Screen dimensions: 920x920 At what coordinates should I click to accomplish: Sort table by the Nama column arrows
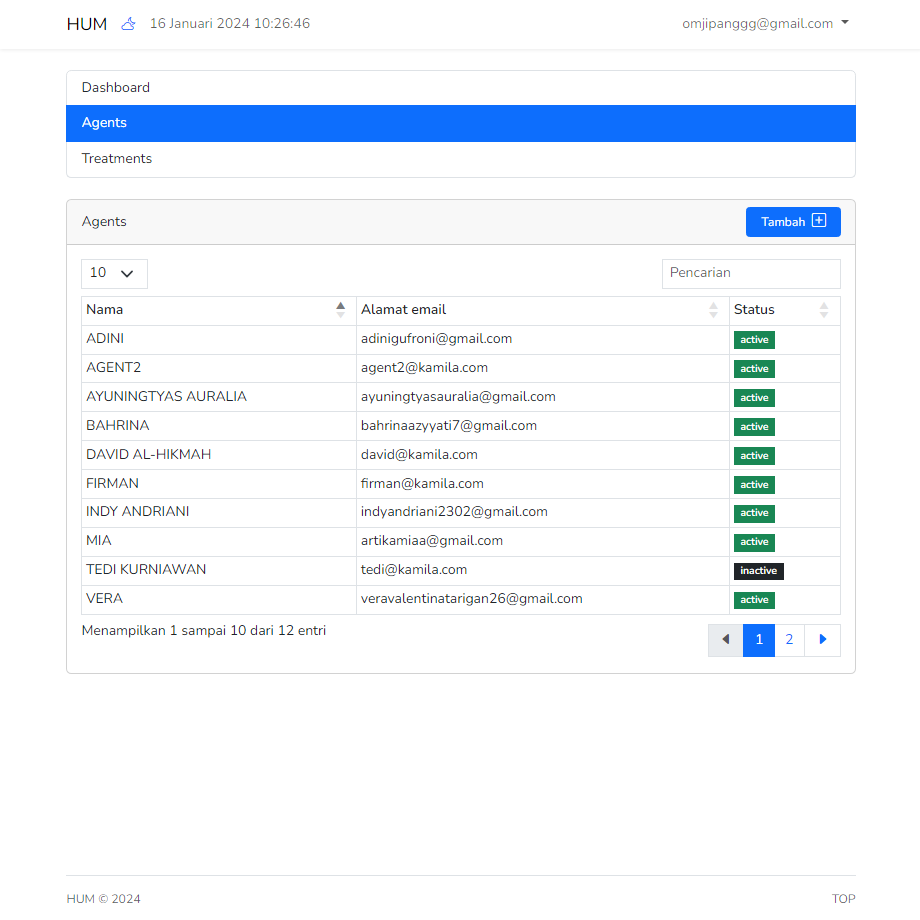340,310
